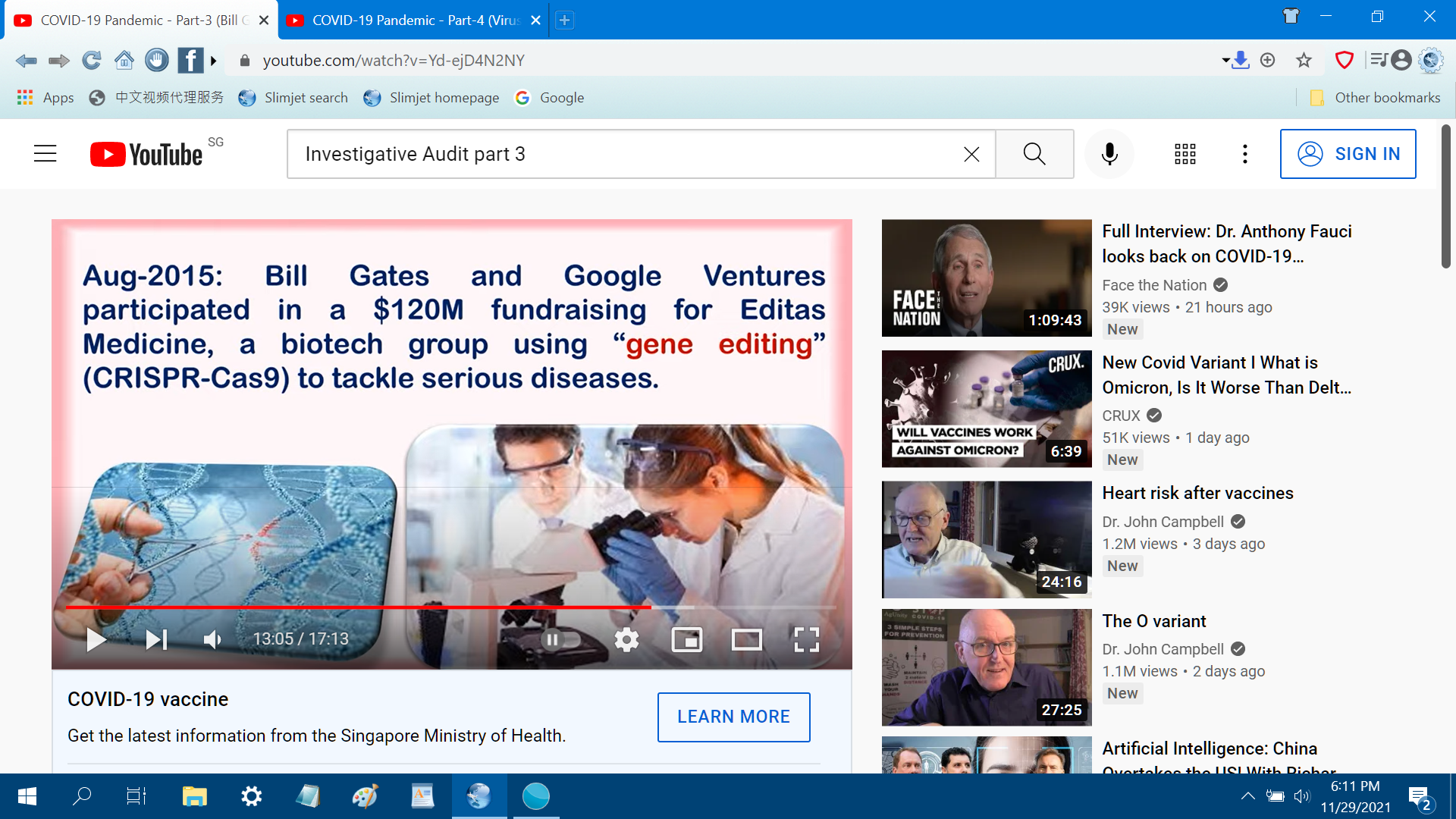This screenshot has width=1456, height=819.
Task: Open the browser profile avatar icon
Action: coord(1401,60)
